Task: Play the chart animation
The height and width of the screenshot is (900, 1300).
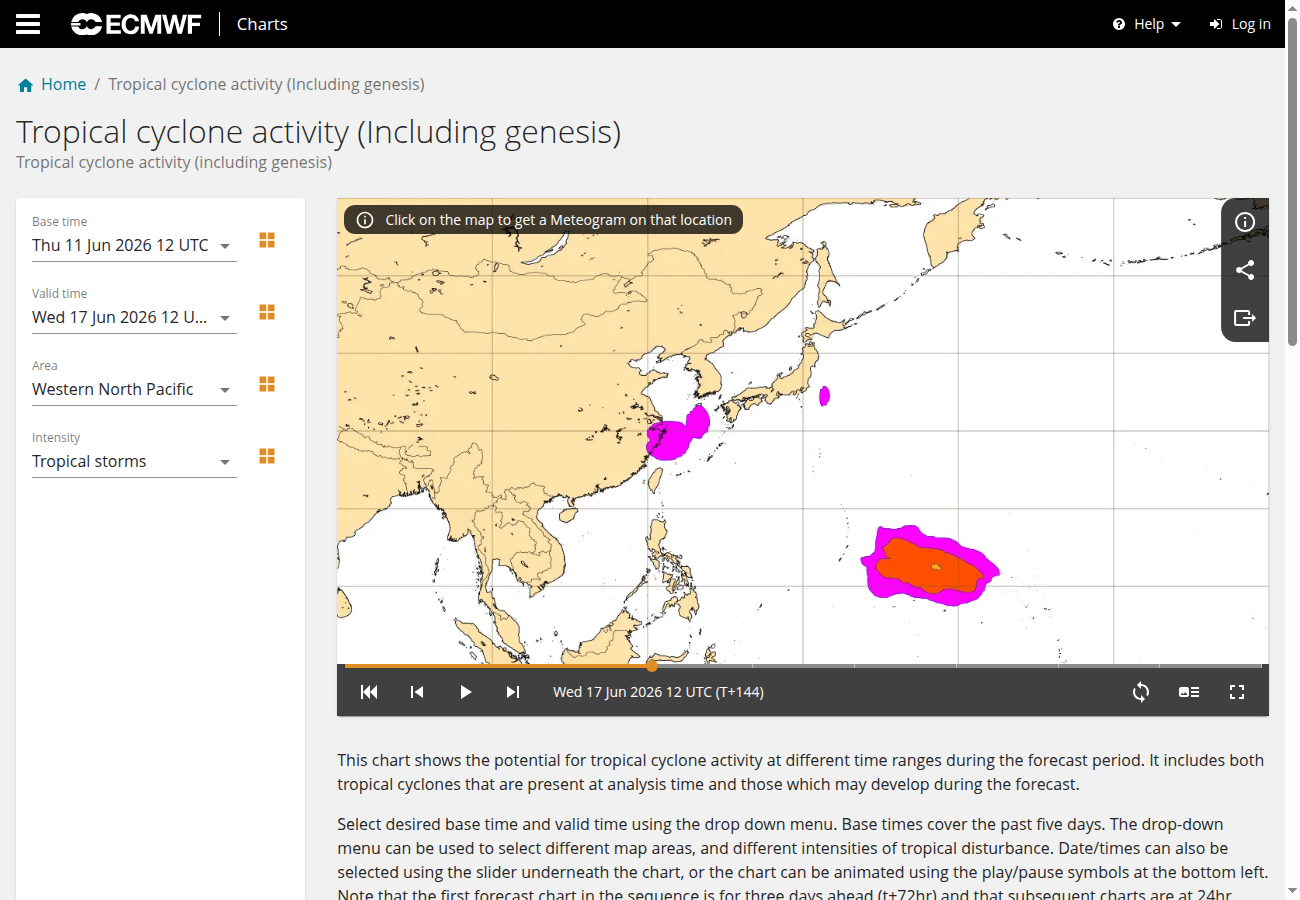Action: click(465, 692)
